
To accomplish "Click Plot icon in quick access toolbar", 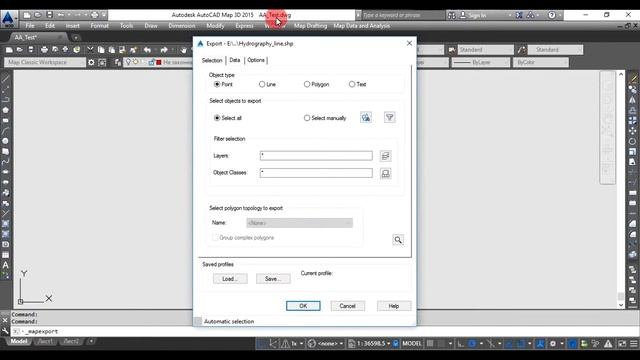I will coord(94,15).
